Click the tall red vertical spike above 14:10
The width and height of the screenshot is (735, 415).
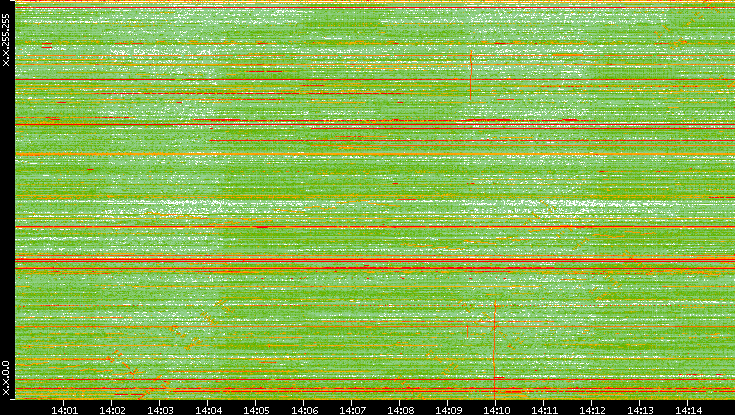tap(495, 350)
